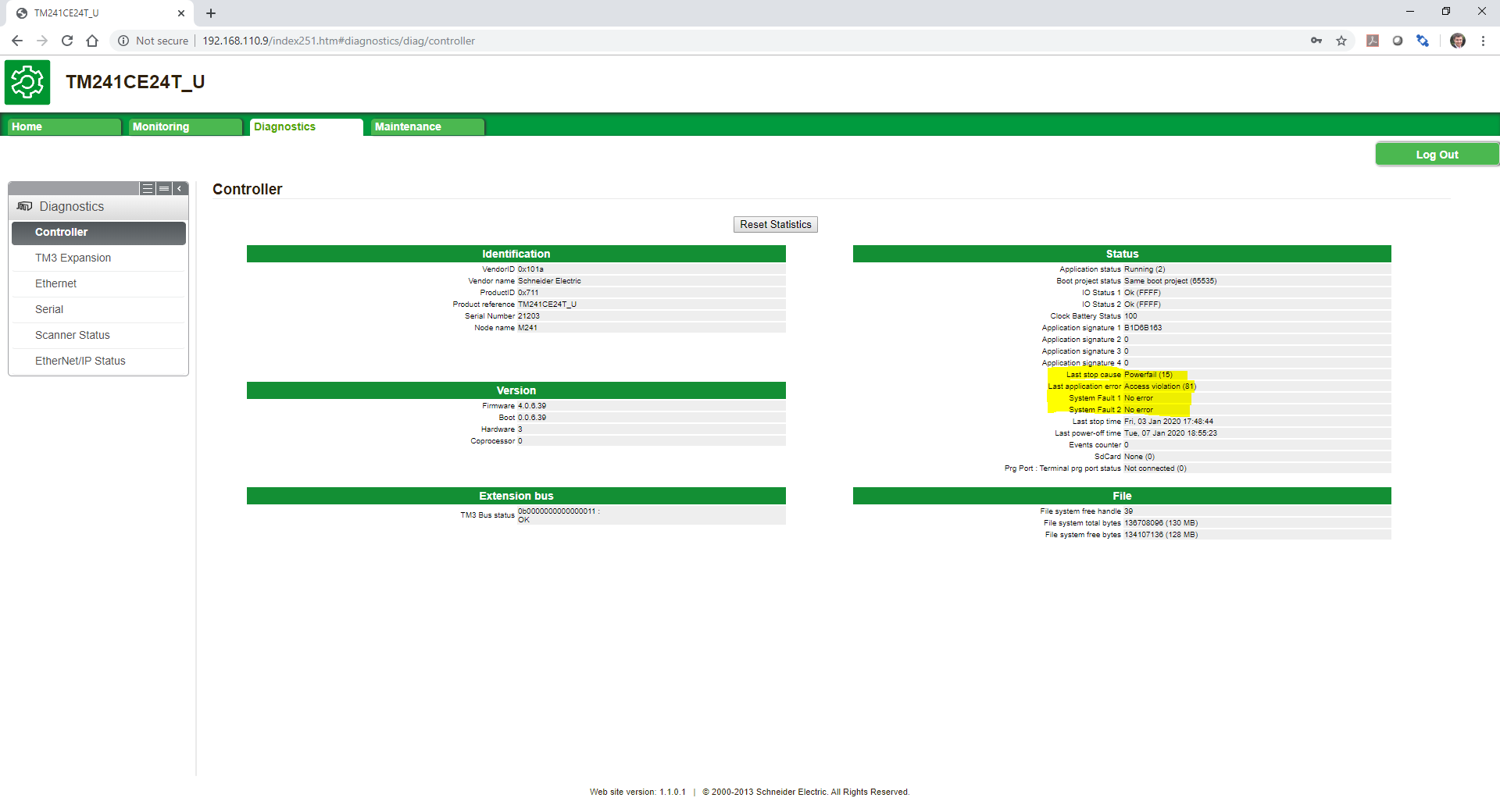The width and height of the screenshot is (1500, 812).
Task: Open the Maintenance tab
Action: [x=427, y=126]
